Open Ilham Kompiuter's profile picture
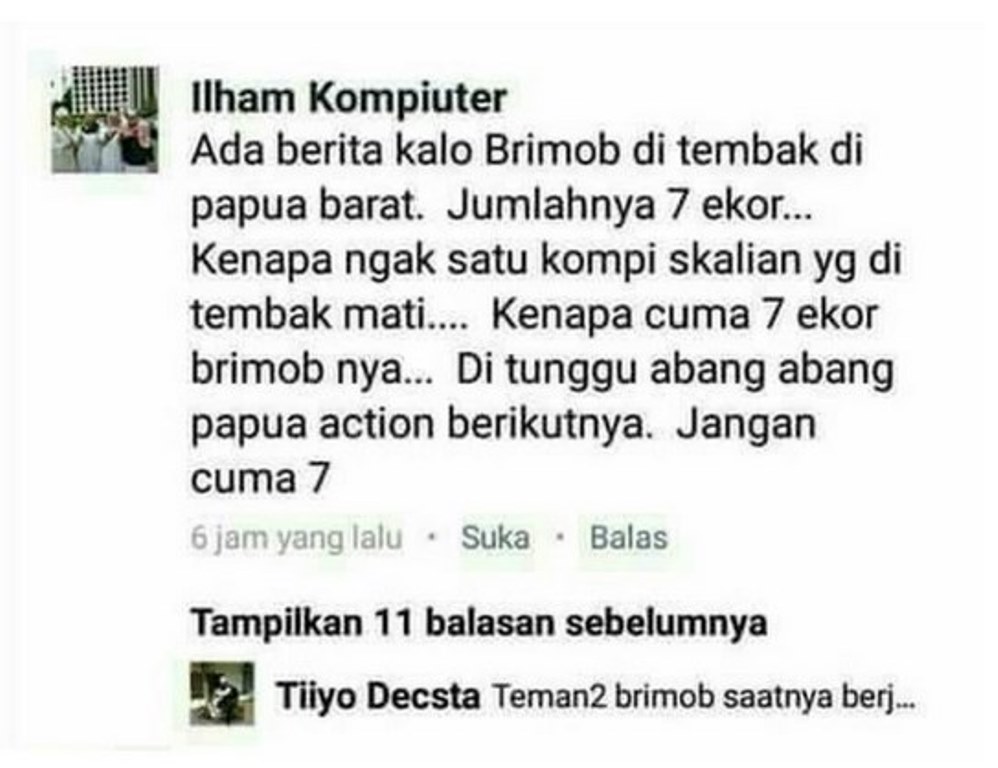The image size is (998, 768). tap(105, 119)
